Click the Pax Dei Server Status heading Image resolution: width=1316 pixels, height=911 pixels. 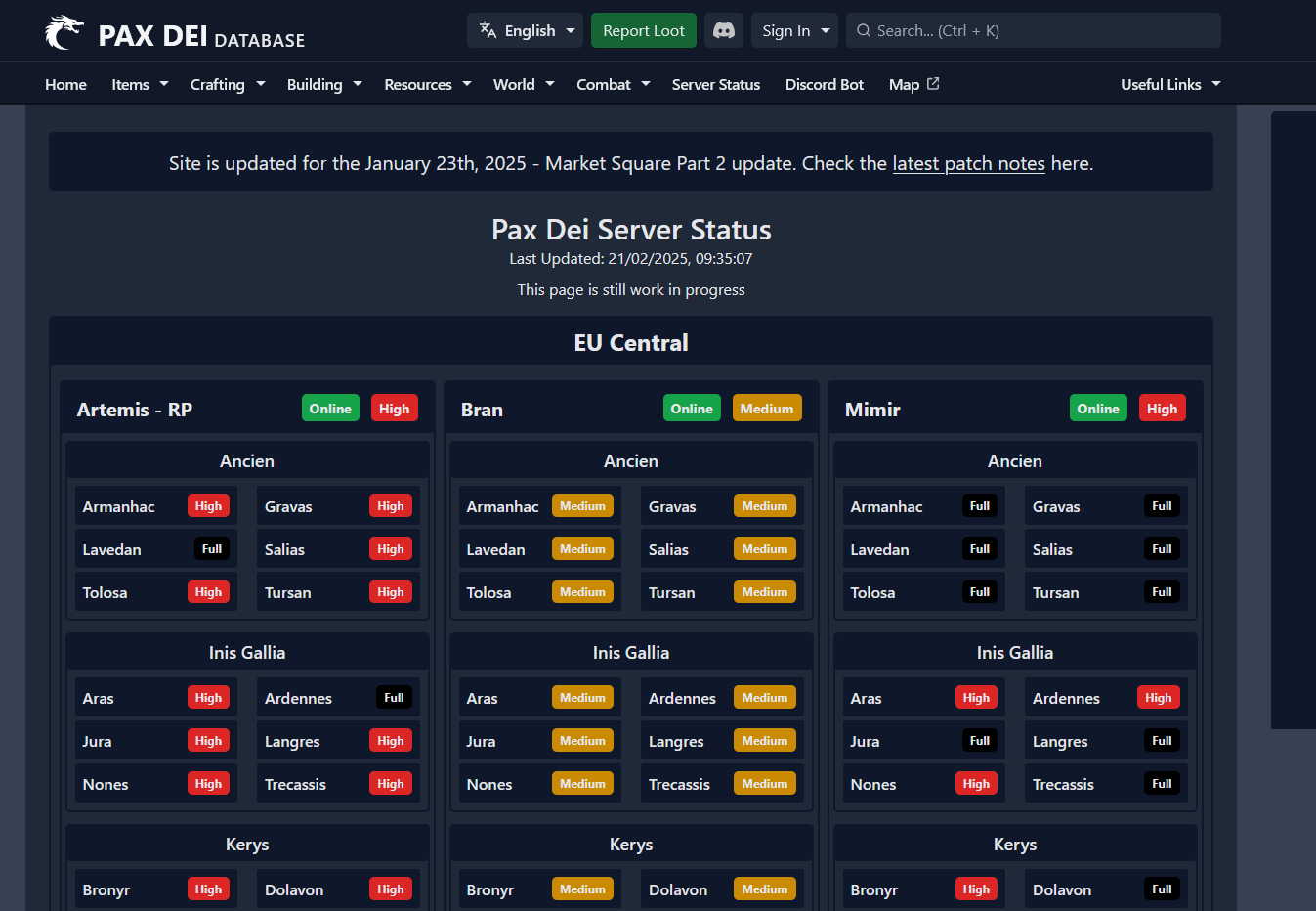click(x=631, y=230)
